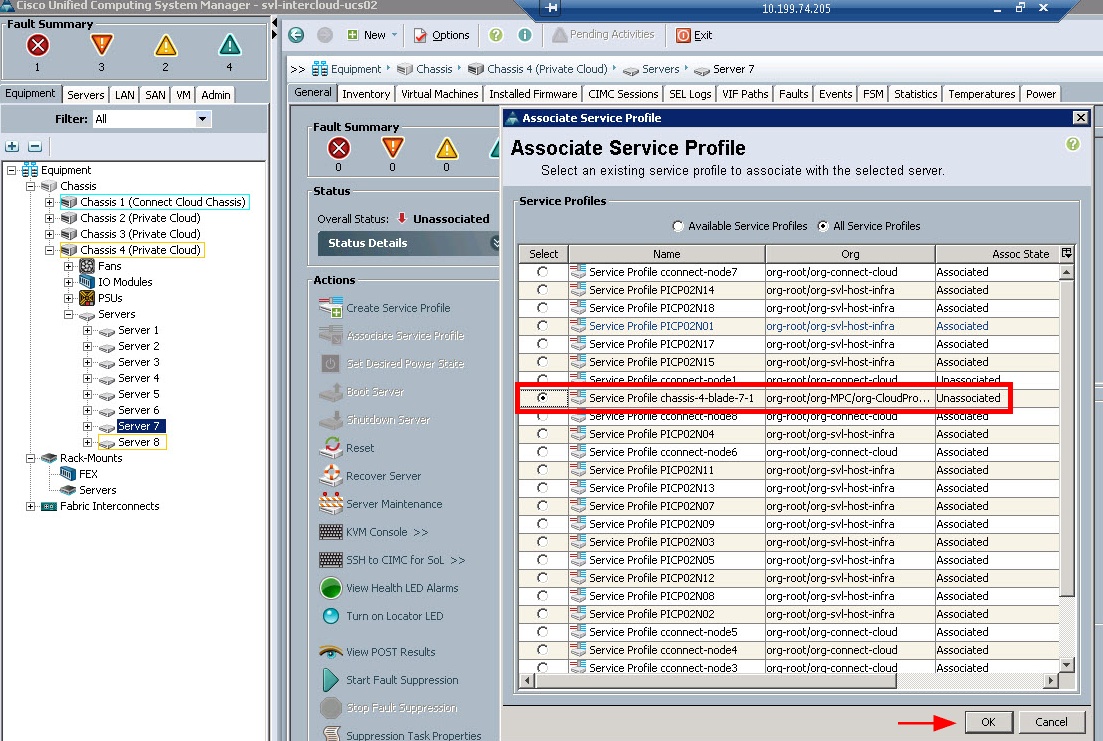Collapse the Rack-Mounts tree node

pyautogui.click(x=30, y=458)
